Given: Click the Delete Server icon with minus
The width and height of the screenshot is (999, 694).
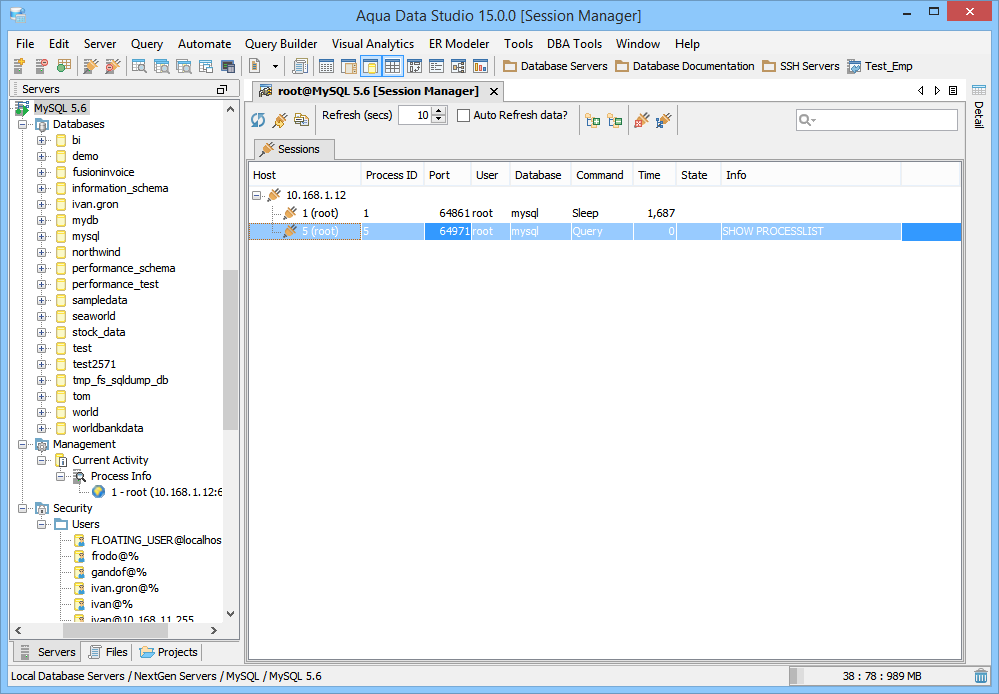Looking at the screenshot, I should tap(41, 66).
